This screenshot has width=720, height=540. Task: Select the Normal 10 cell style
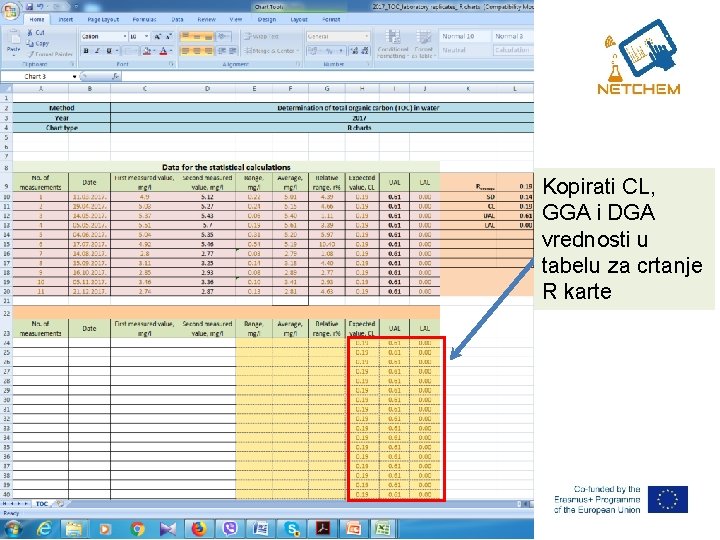pos(464,36)
